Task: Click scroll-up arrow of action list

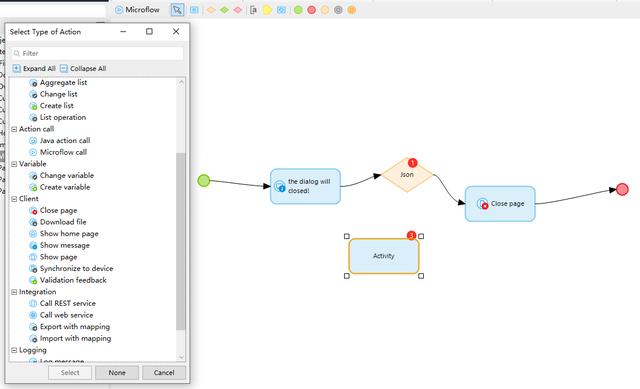Action: pos(181,82)
